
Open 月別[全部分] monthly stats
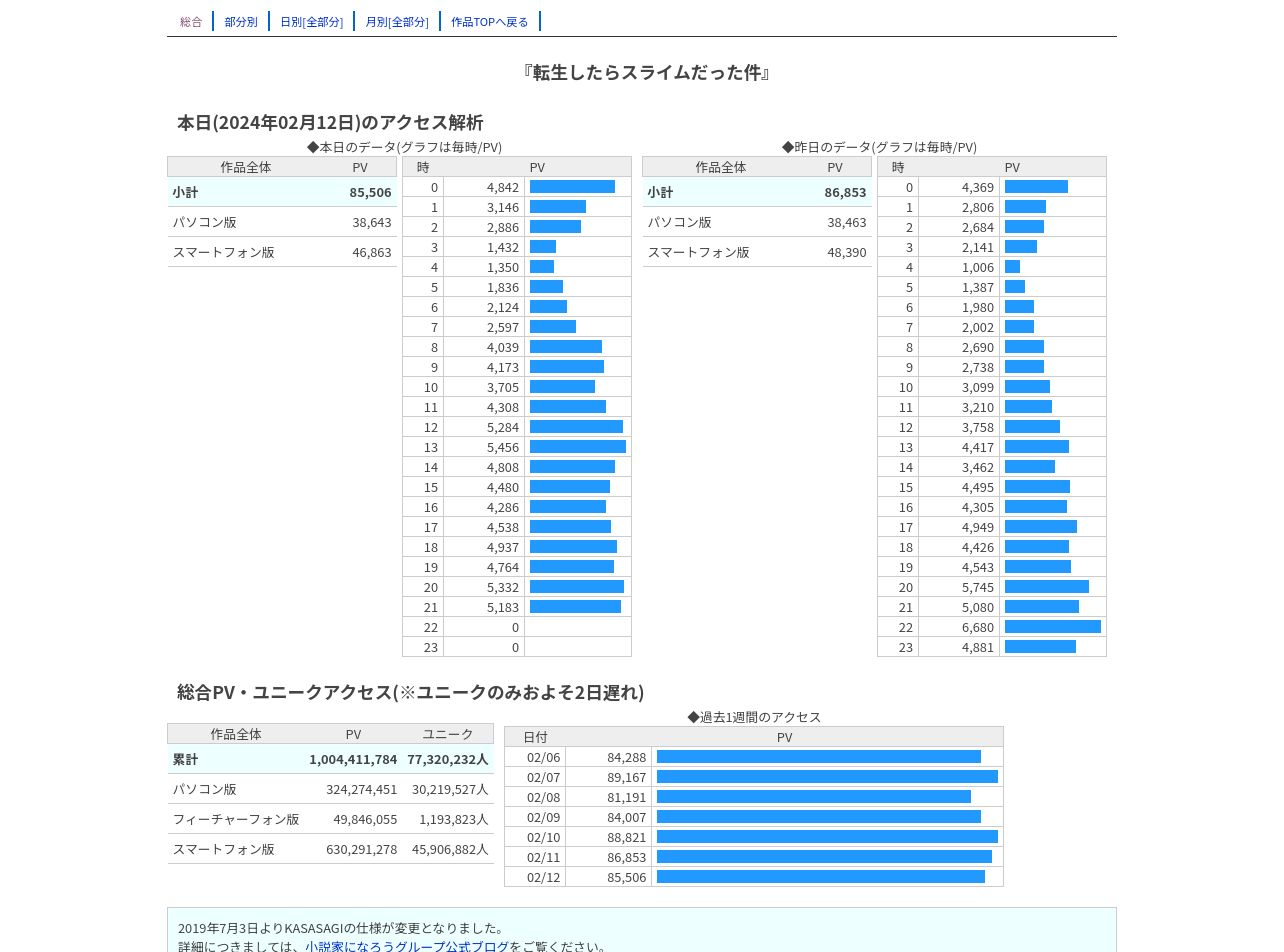click(397, 21)
